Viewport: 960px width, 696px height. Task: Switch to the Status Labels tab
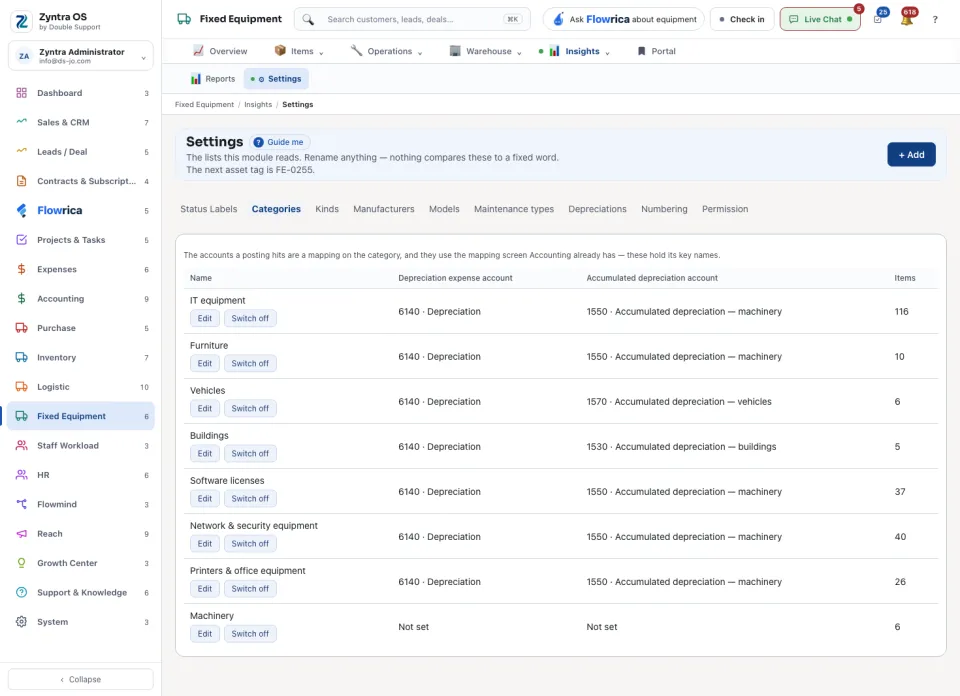(x=209, y=209)
